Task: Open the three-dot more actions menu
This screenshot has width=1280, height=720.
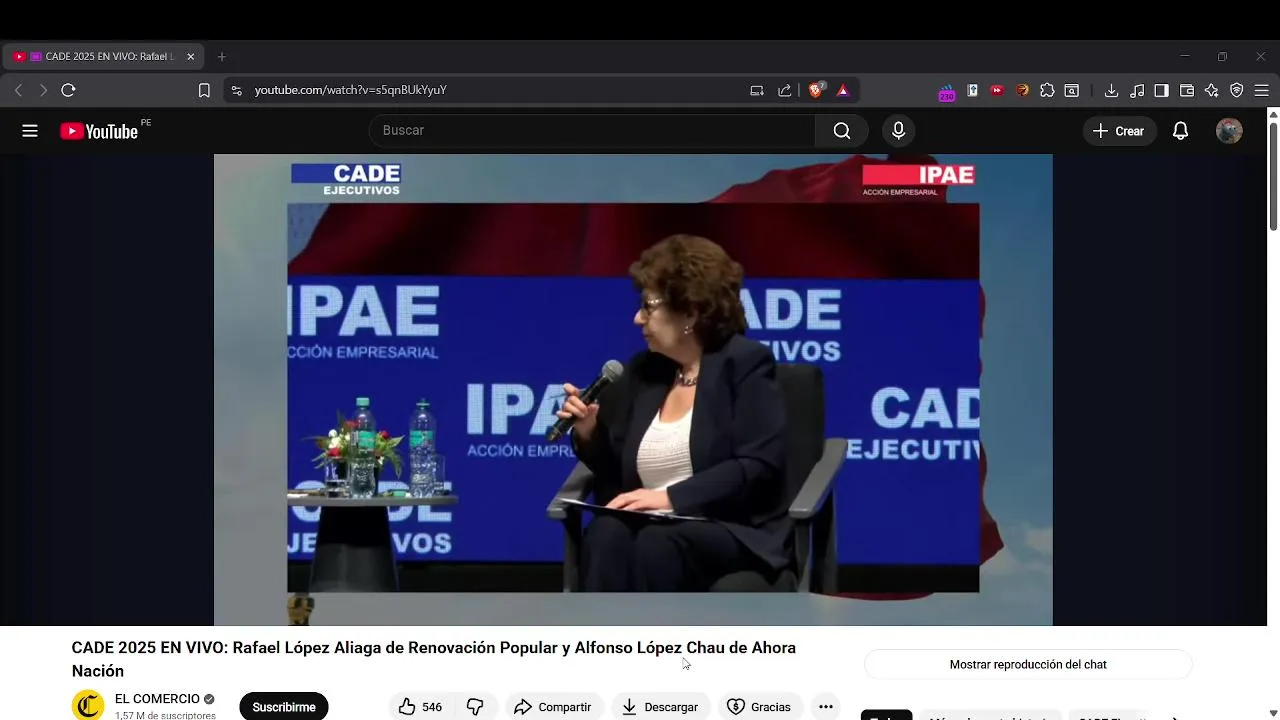Action: pyautogui.click(x=826, y=707)
